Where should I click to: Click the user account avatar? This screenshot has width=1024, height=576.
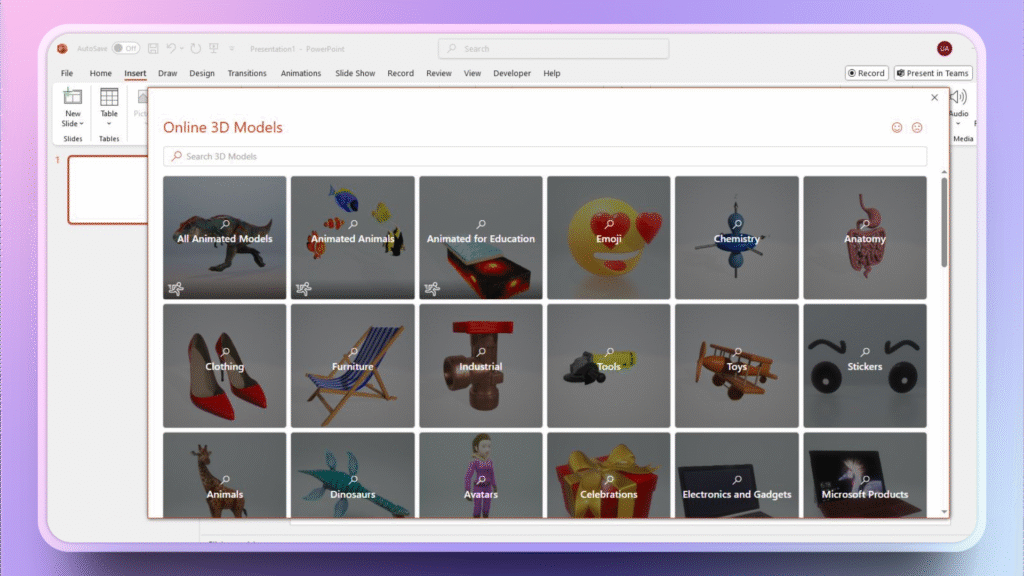(944, 48)
